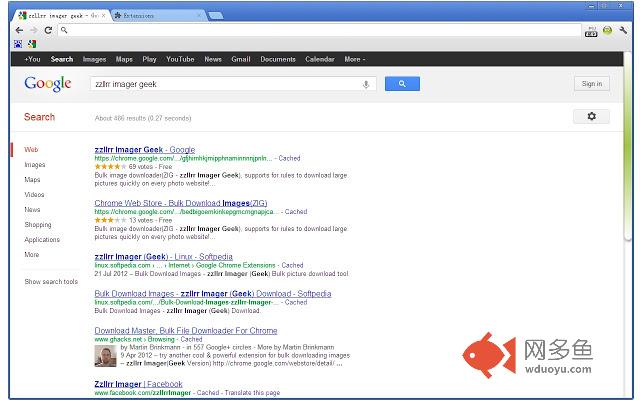Screen dimensions: 640x400
Task: Click Translate this page for Facebook result
Action: coord(252,393)
